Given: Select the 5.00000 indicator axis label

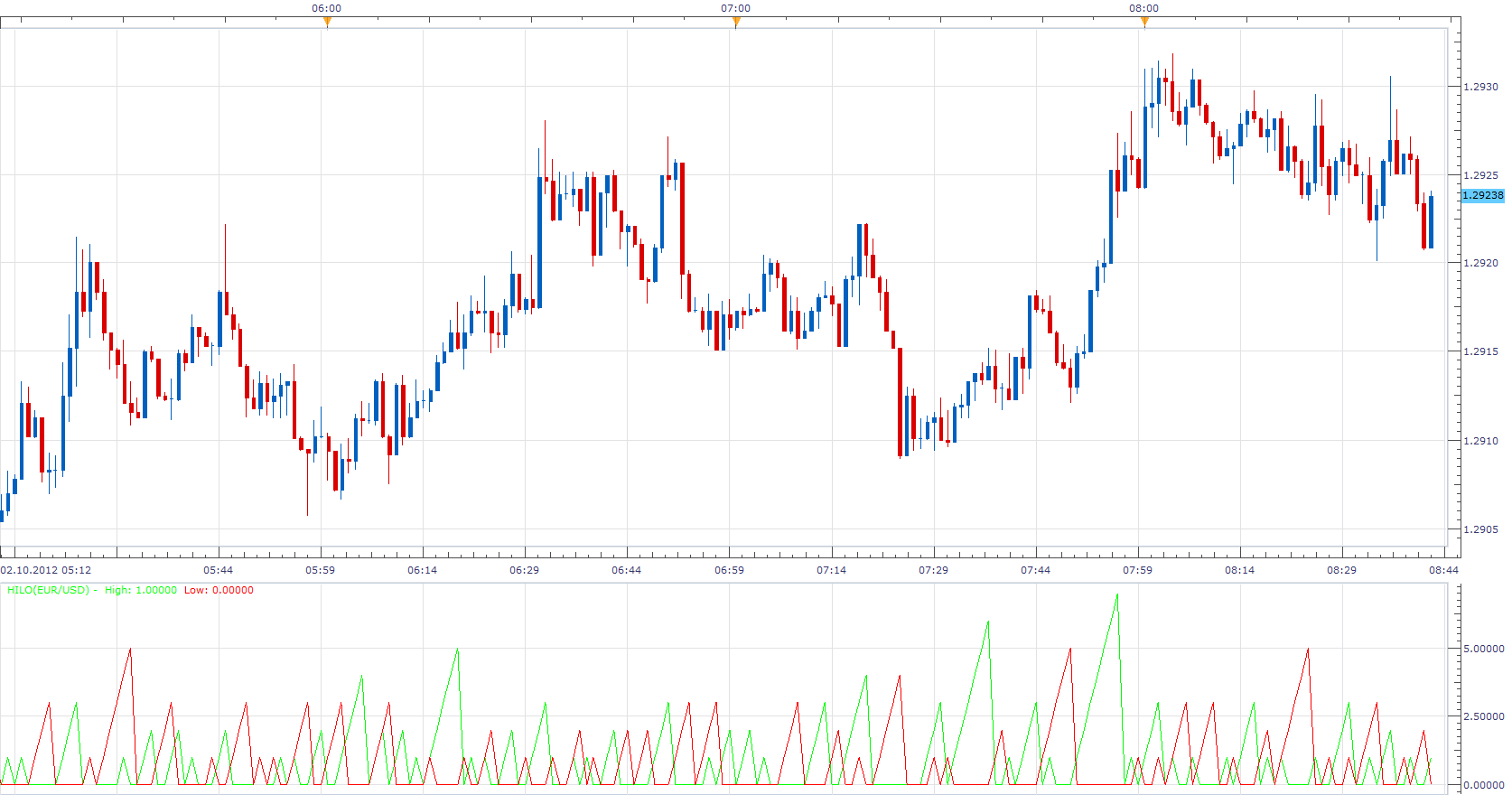Looking at the screenshot, I should (1483, 649).
